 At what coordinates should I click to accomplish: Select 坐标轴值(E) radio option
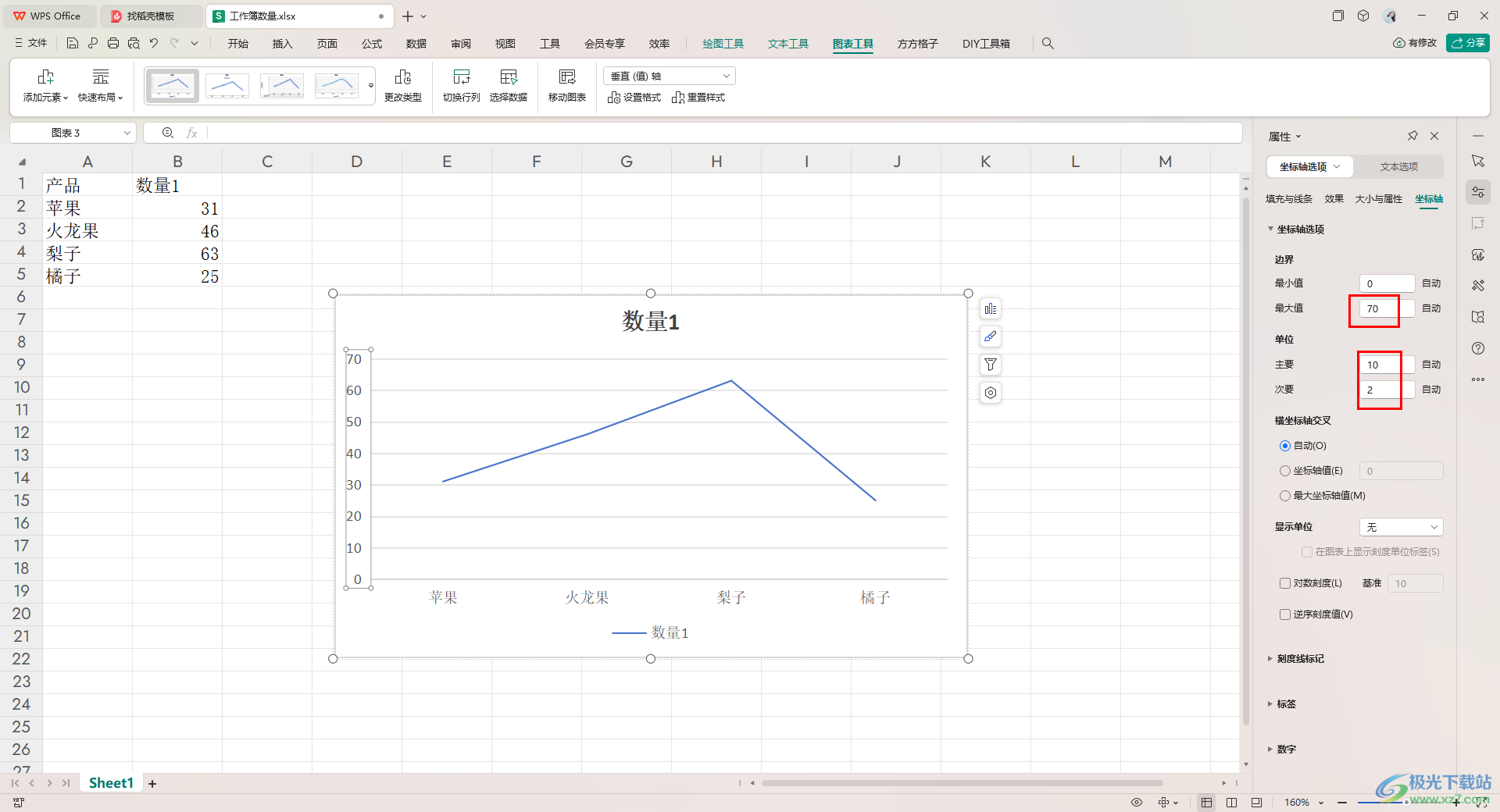1285,471
